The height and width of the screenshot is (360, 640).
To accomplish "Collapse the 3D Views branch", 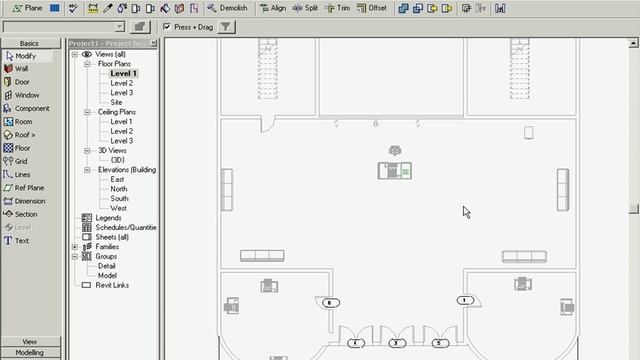I will pyautogui.click(x=87, y=151).
